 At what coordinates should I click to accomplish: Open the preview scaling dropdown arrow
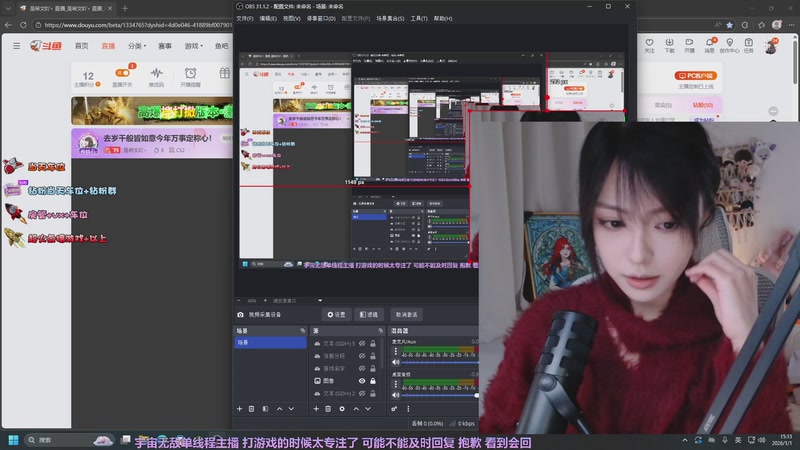[320, 301]
